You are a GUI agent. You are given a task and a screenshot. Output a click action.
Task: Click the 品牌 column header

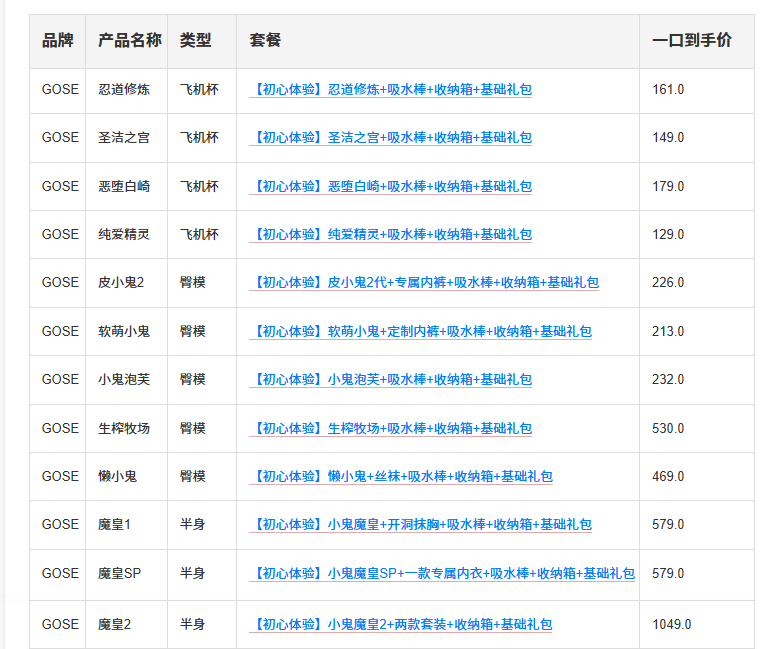(x=57, y=41)
